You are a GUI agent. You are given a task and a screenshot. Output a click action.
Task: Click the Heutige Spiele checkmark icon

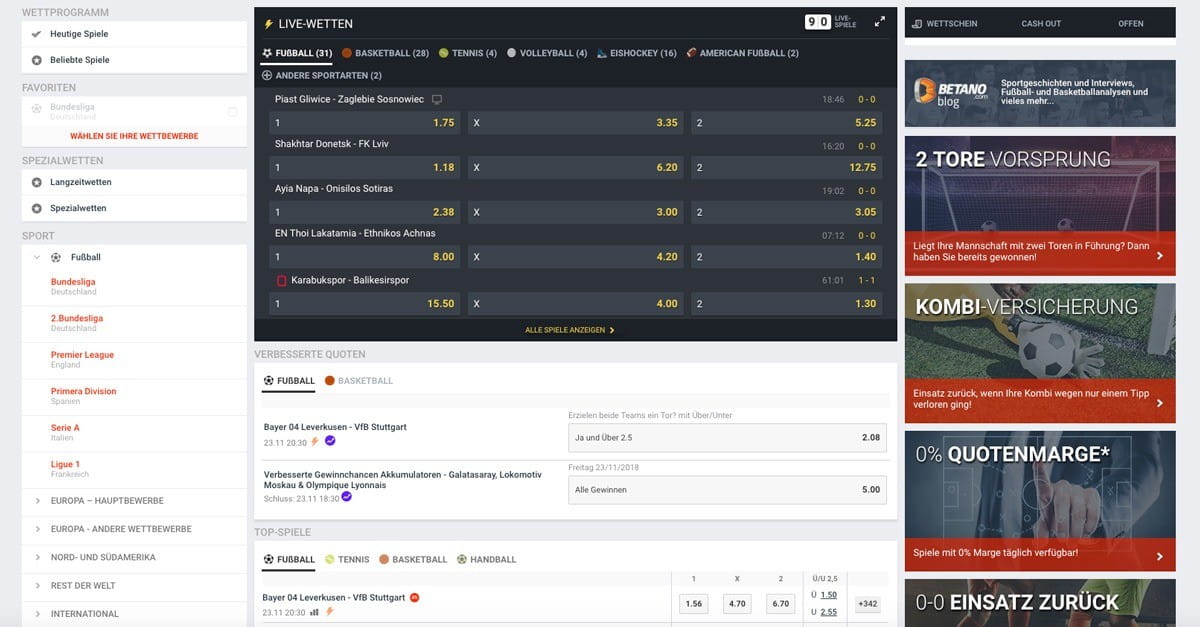pyautogui.click(x=37, y=34)
